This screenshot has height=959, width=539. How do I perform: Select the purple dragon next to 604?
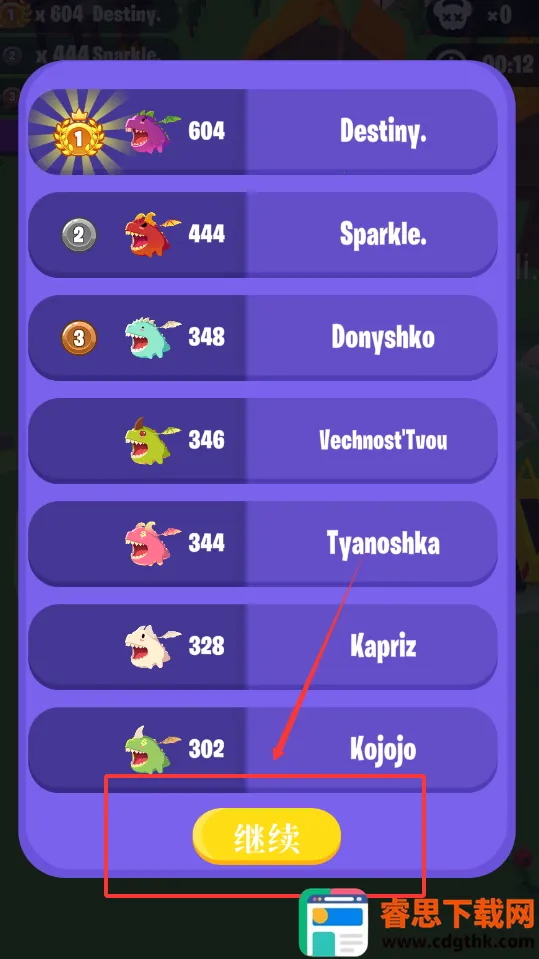click(152, 131)
